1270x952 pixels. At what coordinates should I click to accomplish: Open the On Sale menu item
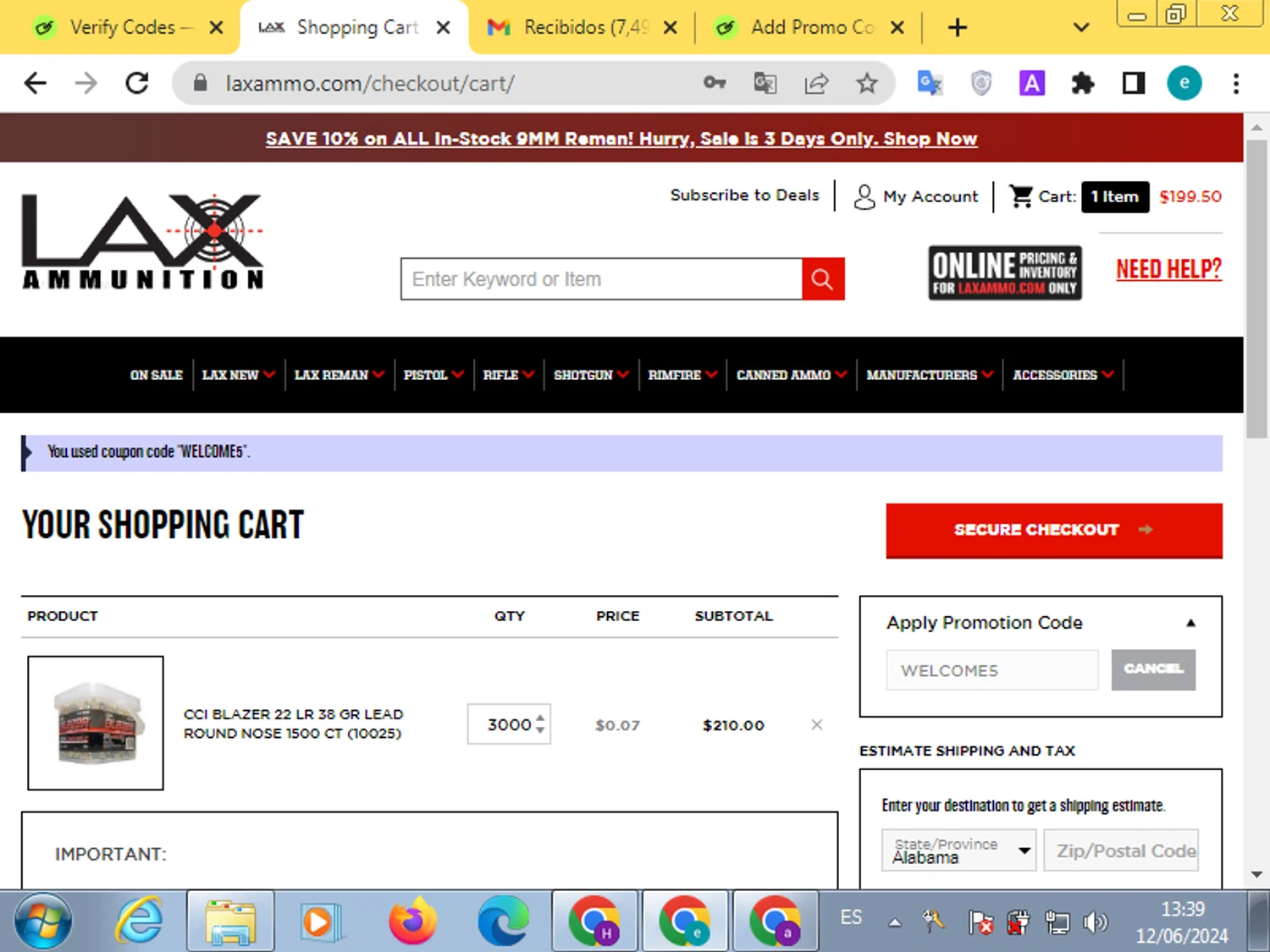(157, 375)
